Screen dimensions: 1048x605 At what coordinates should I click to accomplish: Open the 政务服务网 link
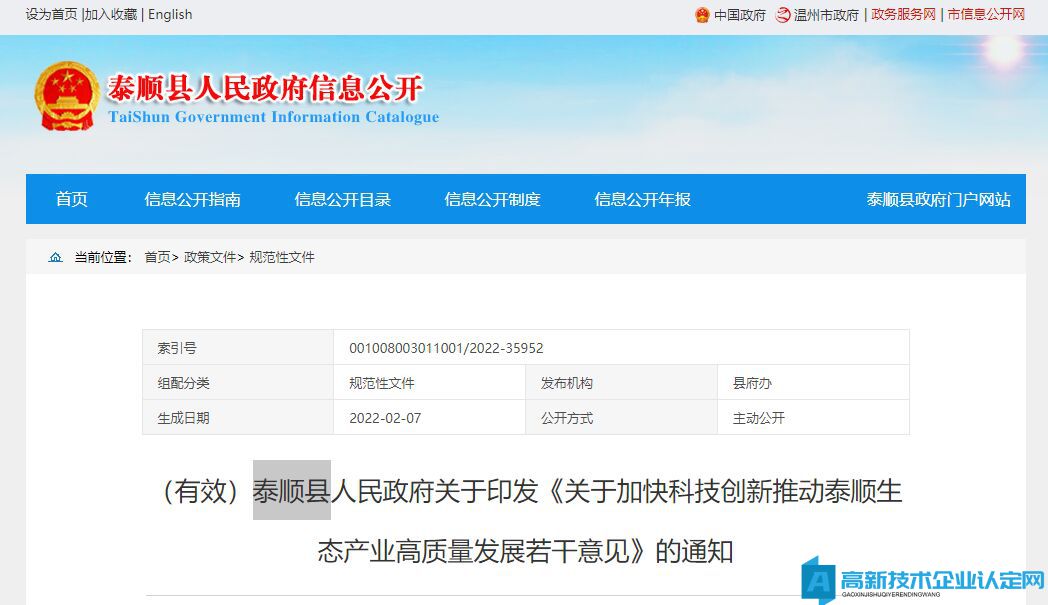tap(903, 15)
